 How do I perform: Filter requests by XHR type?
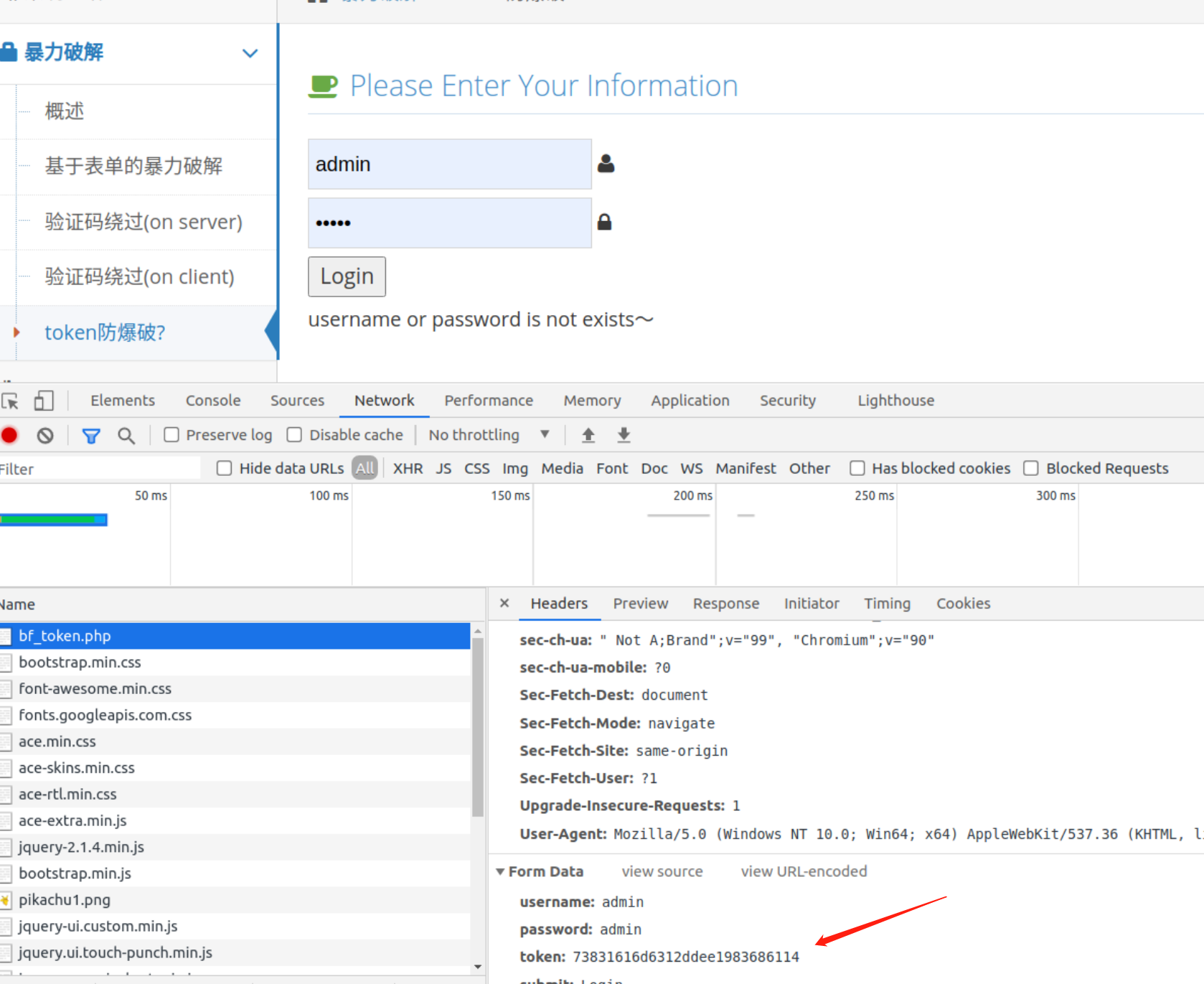(408, 469)
